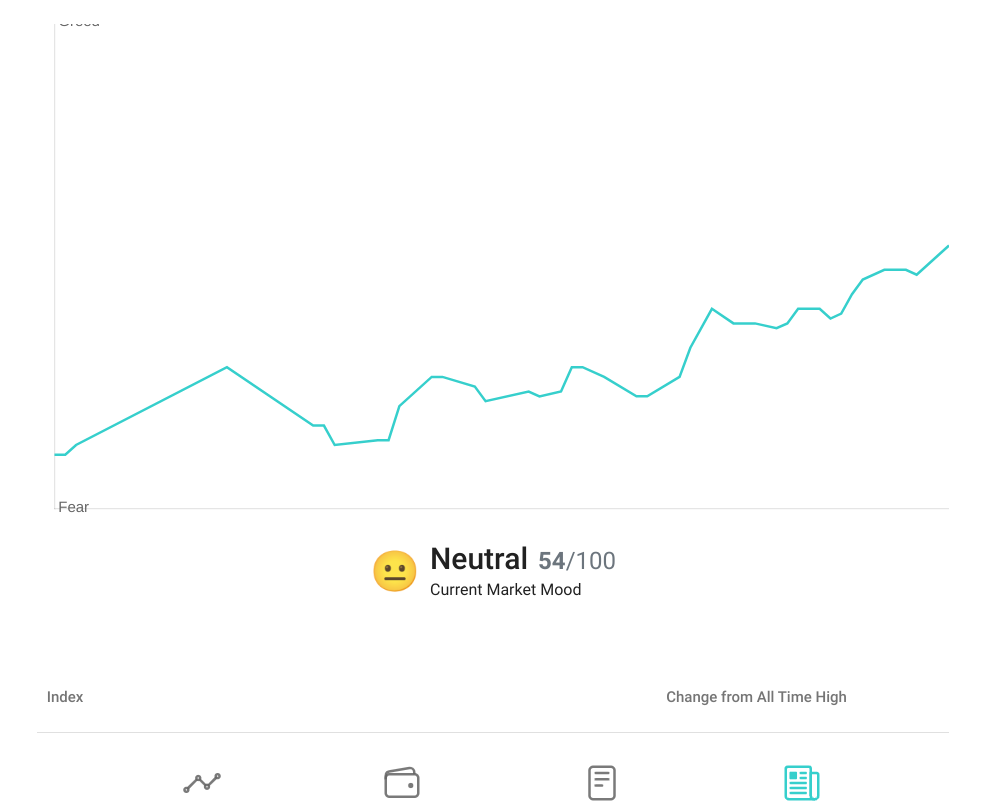Click the 54/100 score text

coord(576,561)
